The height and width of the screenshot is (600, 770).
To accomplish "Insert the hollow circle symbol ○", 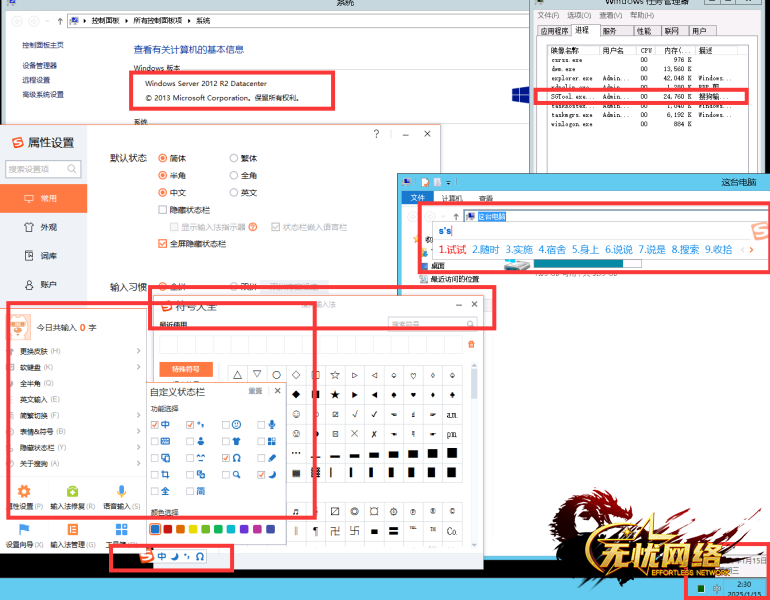I will (276, 375).
